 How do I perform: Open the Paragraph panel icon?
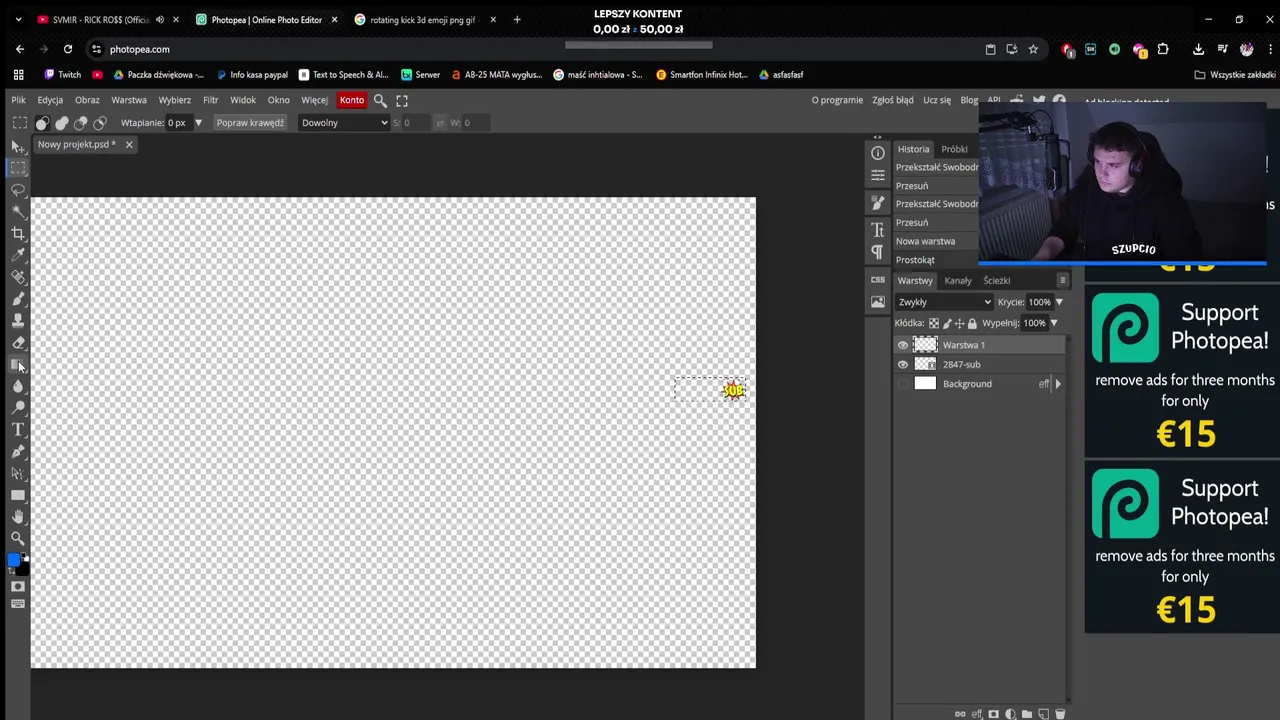tap(878, 251)
